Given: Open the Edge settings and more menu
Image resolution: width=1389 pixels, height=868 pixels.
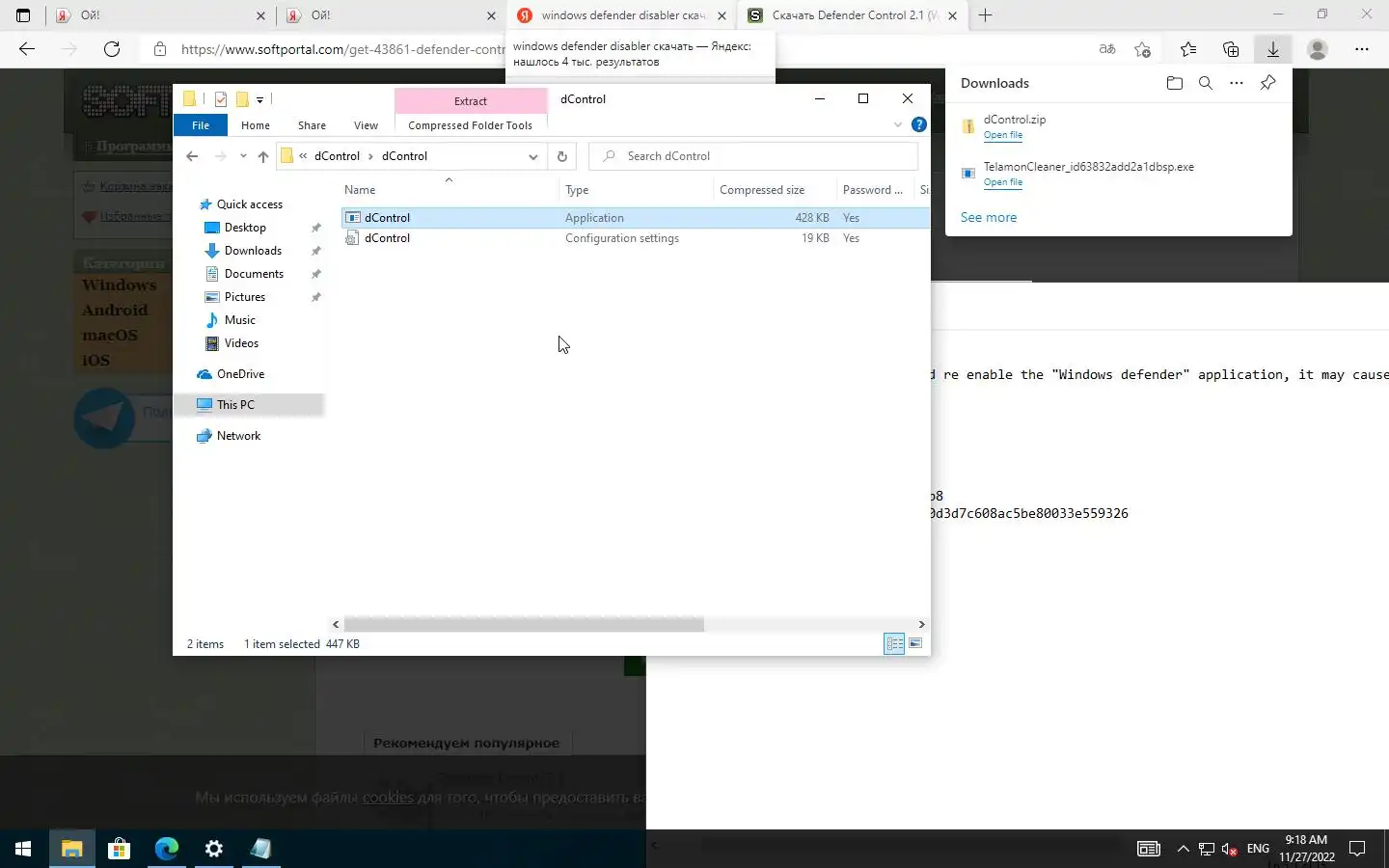Looking at the screenshot, I should 1361,49.
